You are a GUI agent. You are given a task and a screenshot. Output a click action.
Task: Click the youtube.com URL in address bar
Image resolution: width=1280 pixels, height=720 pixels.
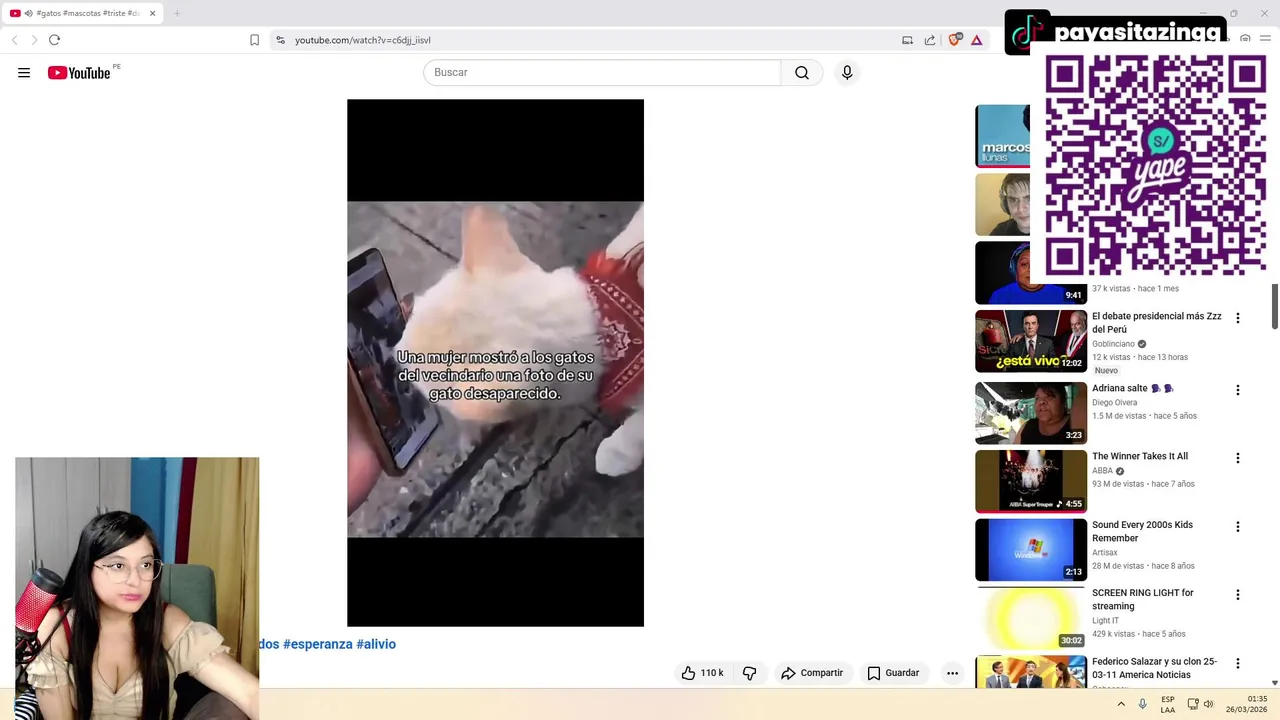[363, 40]
